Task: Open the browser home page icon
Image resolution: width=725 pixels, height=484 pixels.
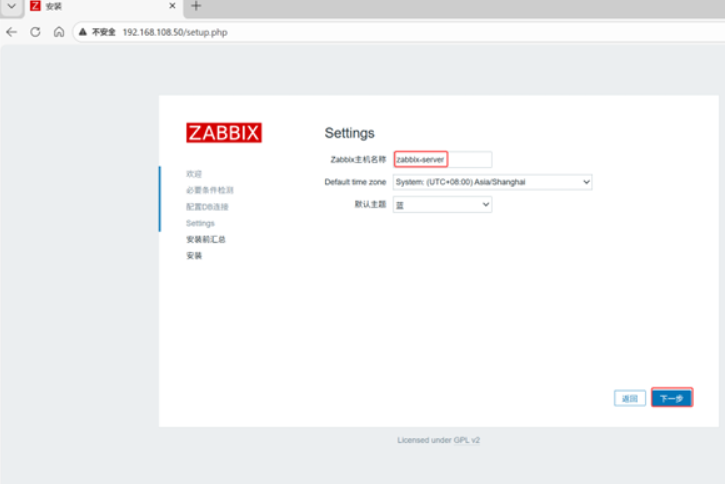Action: 59,32
